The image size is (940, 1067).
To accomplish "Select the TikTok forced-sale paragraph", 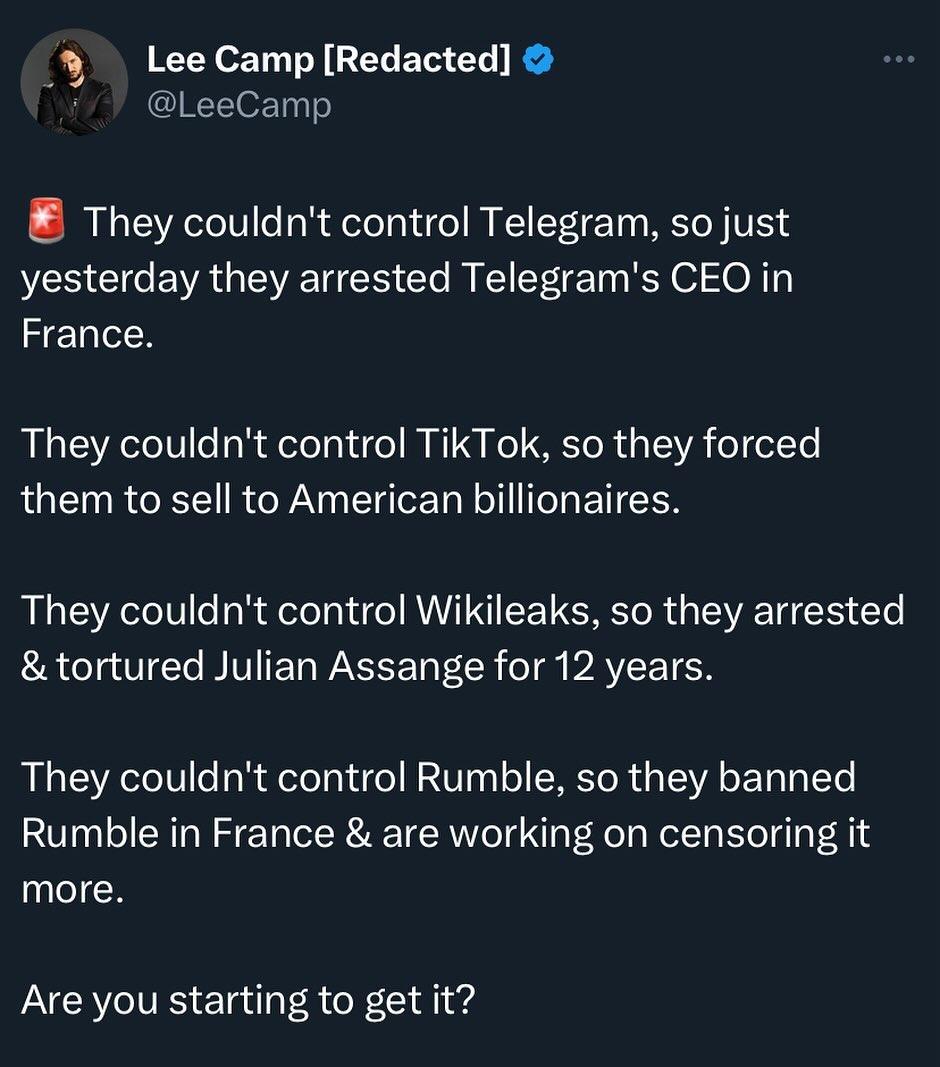I will [420, 470].
